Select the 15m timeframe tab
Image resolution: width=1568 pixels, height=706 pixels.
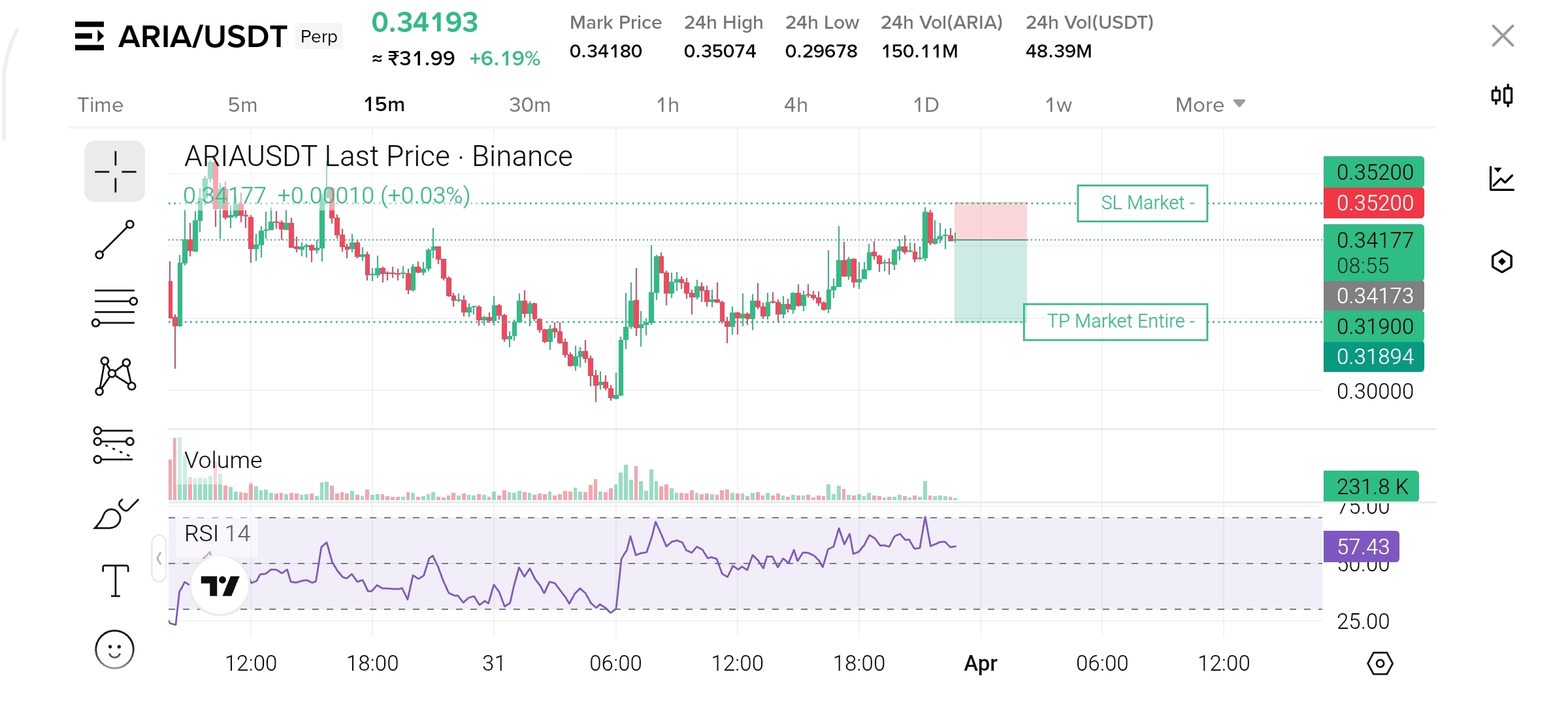tap(384, 105)
